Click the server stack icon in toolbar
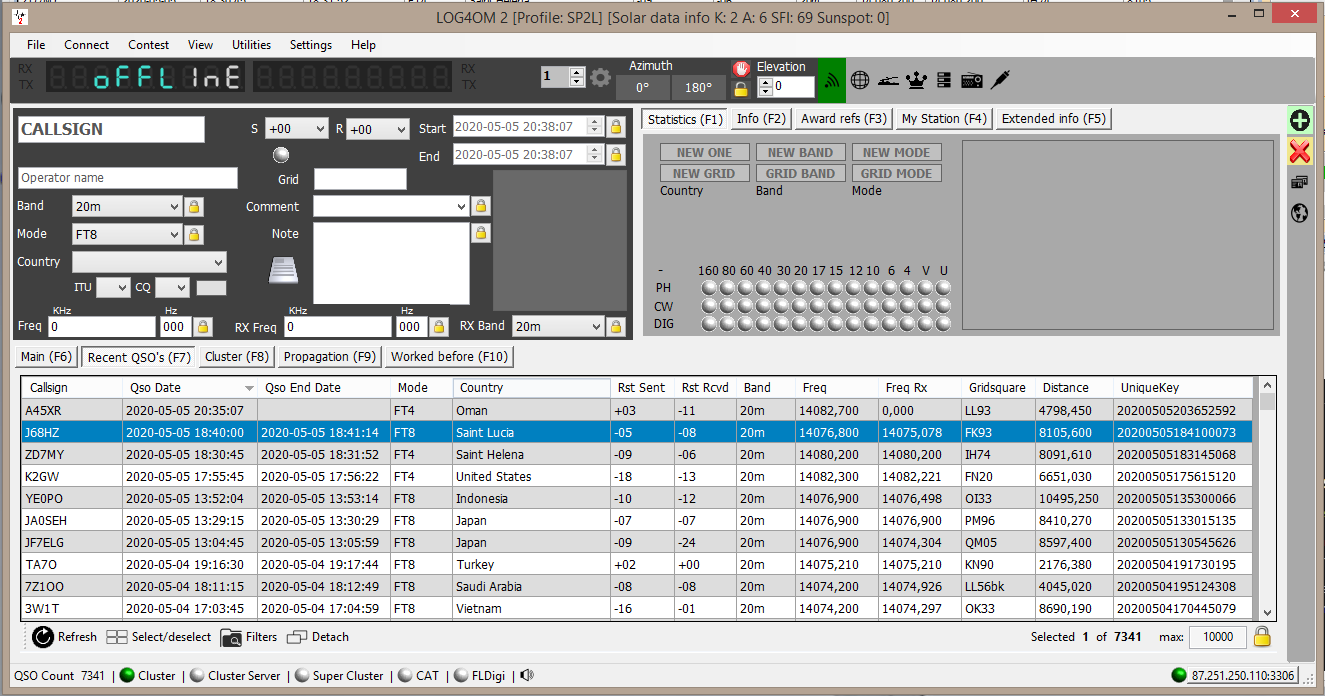 click(x=943, y=79)
